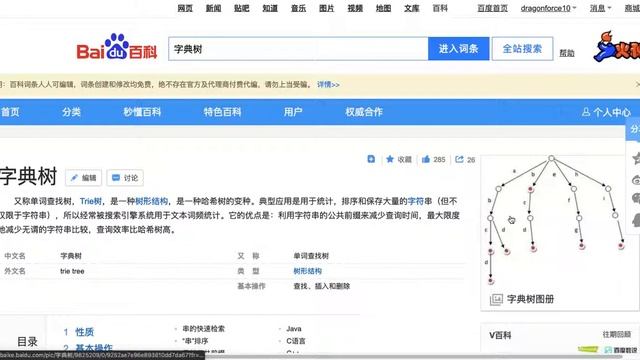Screen dimensions: 640x360
Task: Select the 音乐 top nav item
Action: [298, 8]
